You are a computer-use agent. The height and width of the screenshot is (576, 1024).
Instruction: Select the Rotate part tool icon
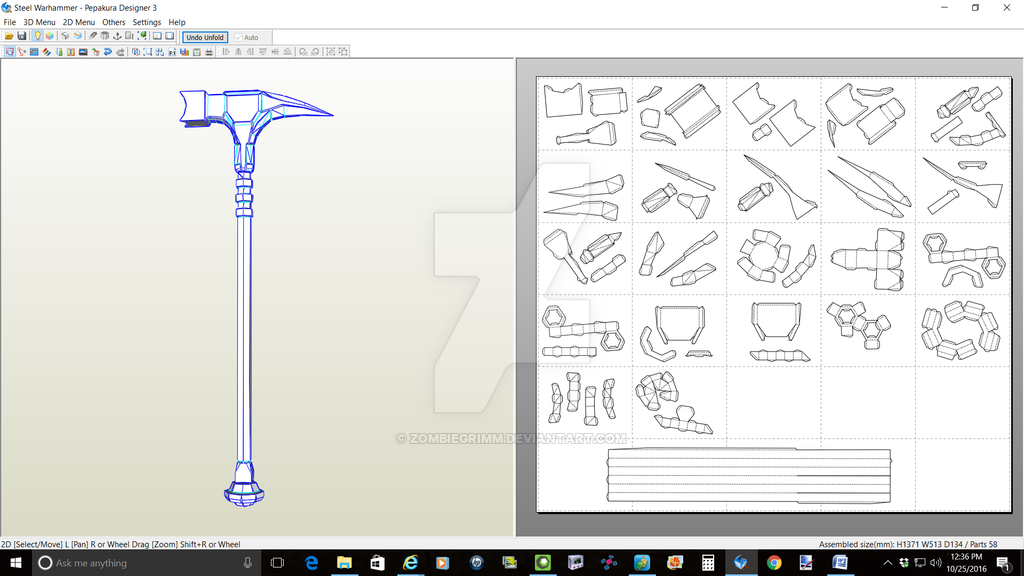[x=22, y=52]
